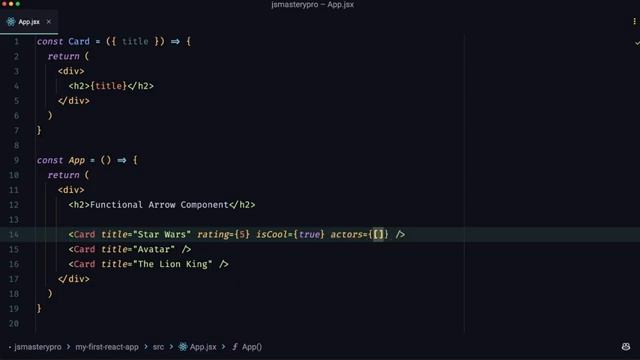Viewport: 640px width, 360px height.
Task: Click the yellow macOS minimize button
Action: 11,4
